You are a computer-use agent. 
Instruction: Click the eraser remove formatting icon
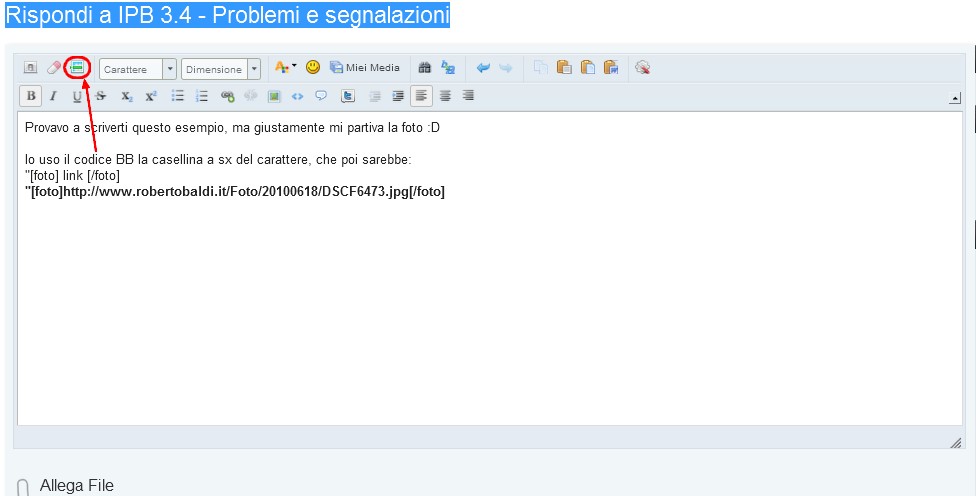[x=54, y=68]
